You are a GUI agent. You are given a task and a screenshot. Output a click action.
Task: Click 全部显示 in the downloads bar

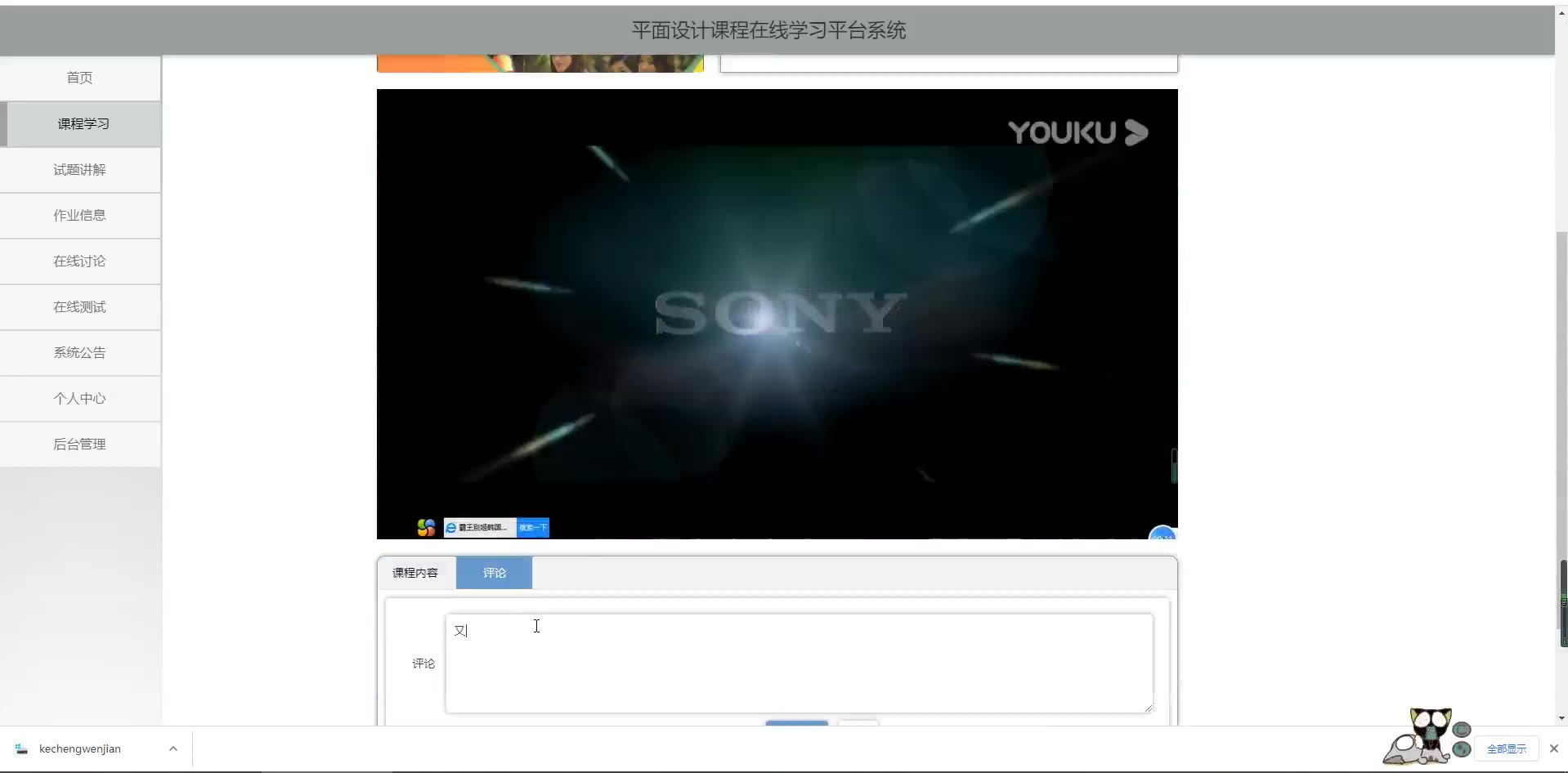tap(1506, 748)
